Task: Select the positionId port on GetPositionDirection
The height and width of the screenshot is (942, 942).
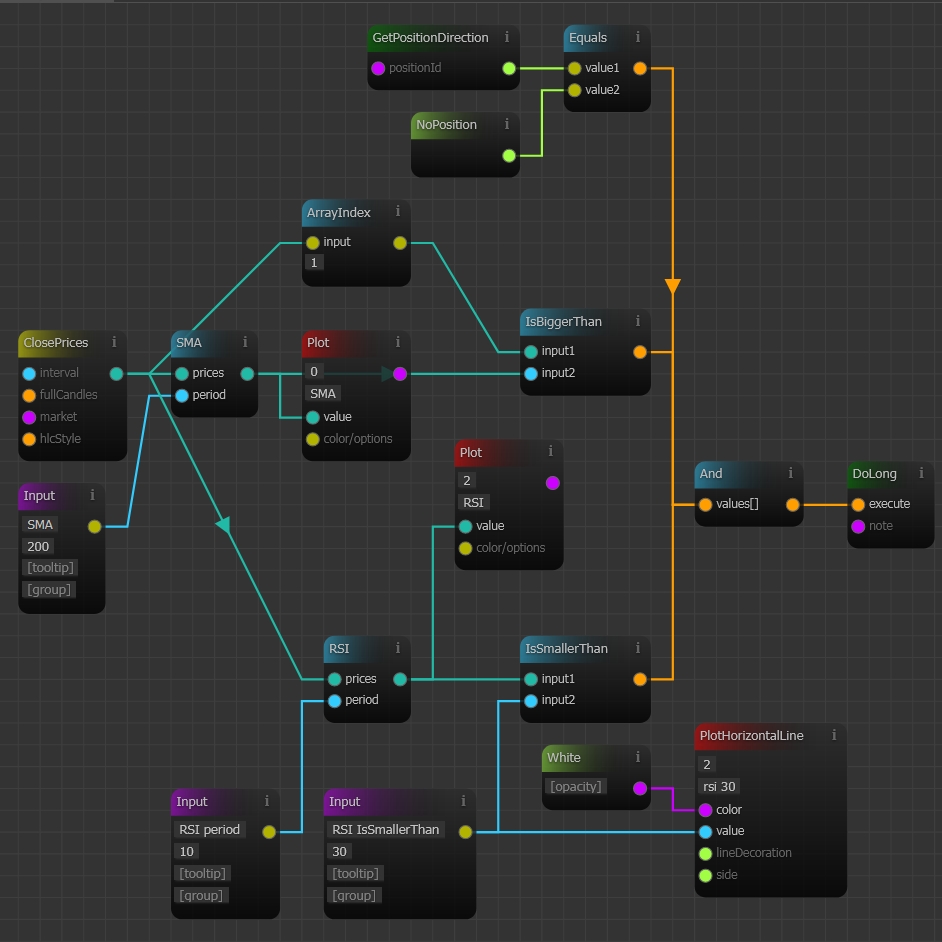Action: point(378,68)
